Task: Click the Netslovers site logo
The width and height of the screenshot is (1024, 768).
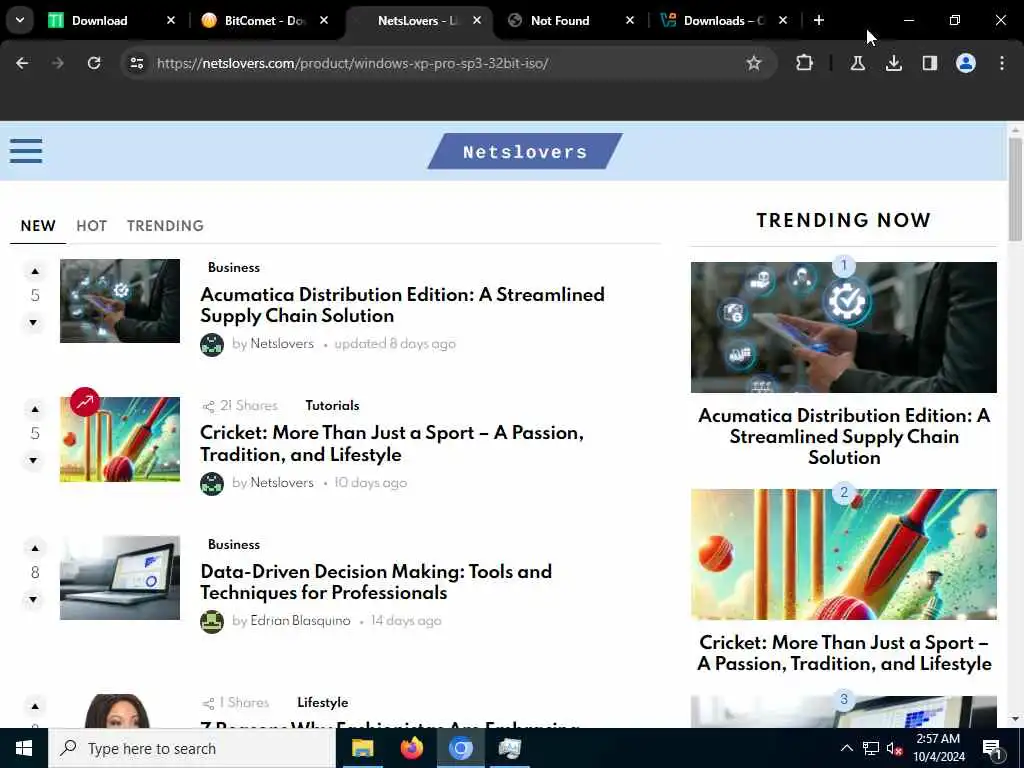Action: 525,152
